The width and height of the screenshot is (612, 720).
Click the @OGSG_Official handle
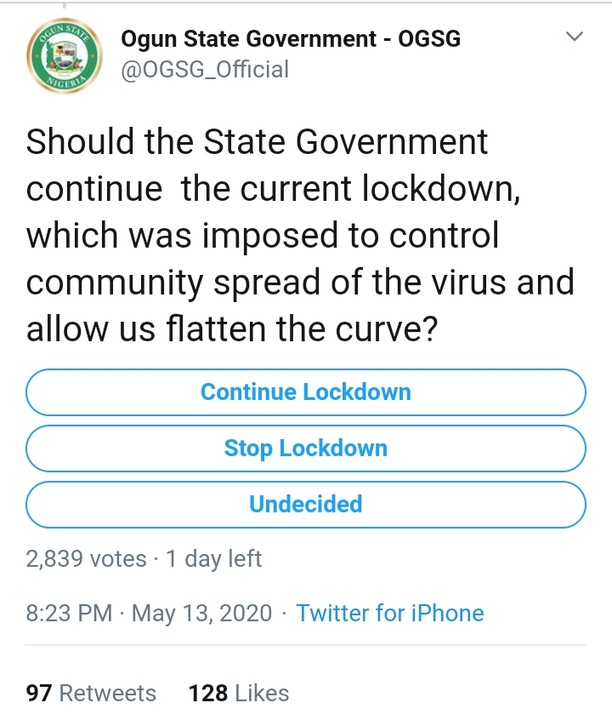pyautogui.click(x=204, y=69)
